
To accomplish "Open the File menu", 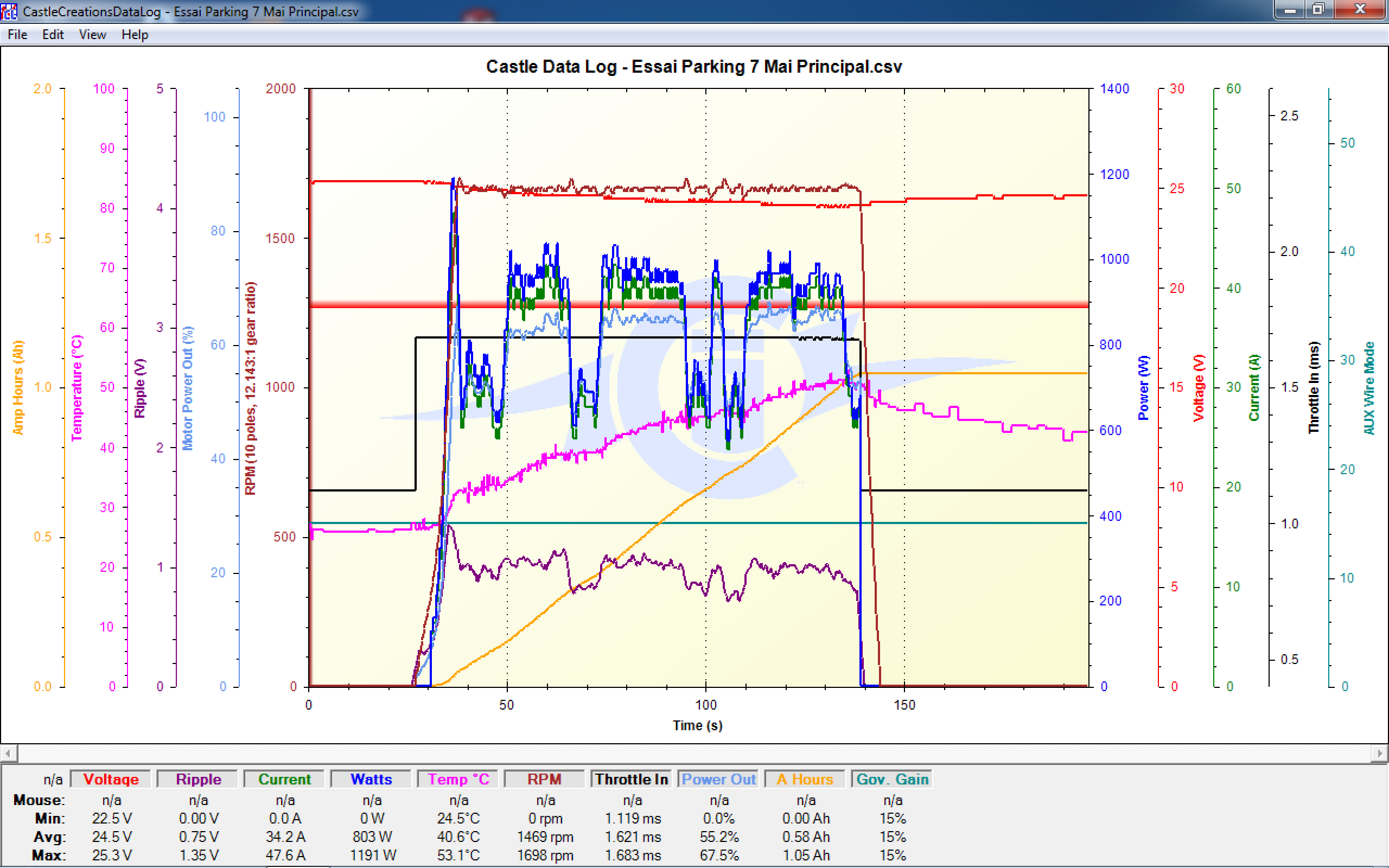I will tap(17, 34).
